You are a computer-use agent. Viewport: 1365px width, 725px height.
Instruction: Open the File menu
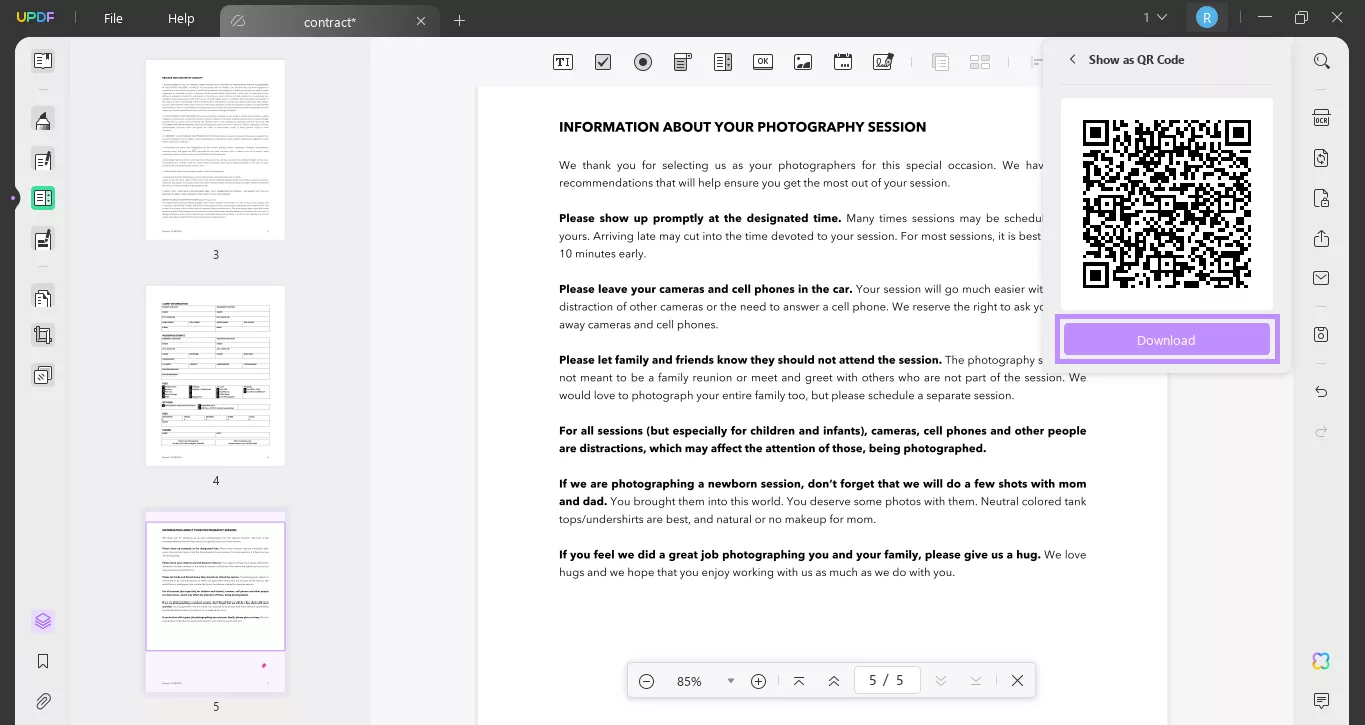click(x=114, y=18)
